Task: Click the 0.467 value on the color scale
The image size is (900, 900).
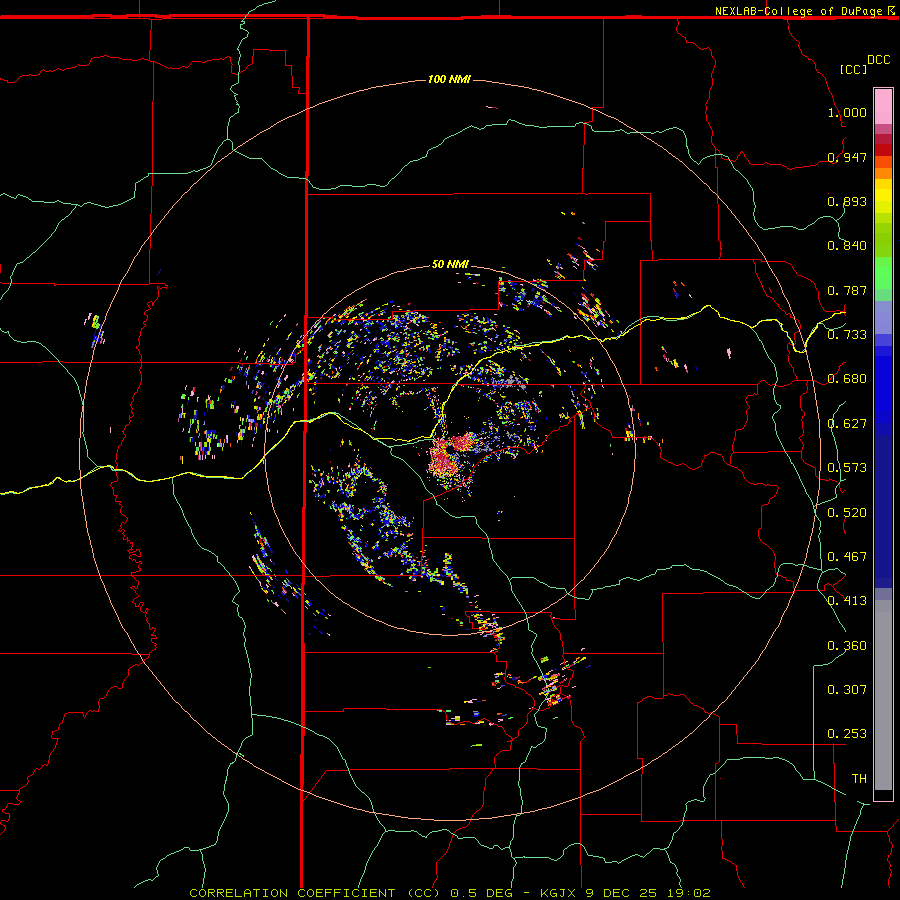Action: 847,557
